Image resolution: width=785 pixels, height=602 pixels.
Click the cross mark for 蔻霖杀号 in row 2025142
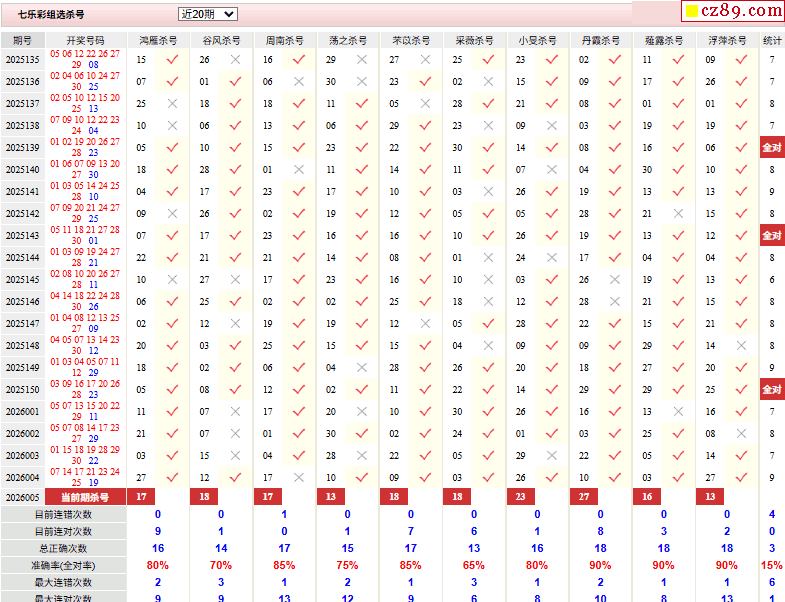pyautogui.click(x=678, y=214)
